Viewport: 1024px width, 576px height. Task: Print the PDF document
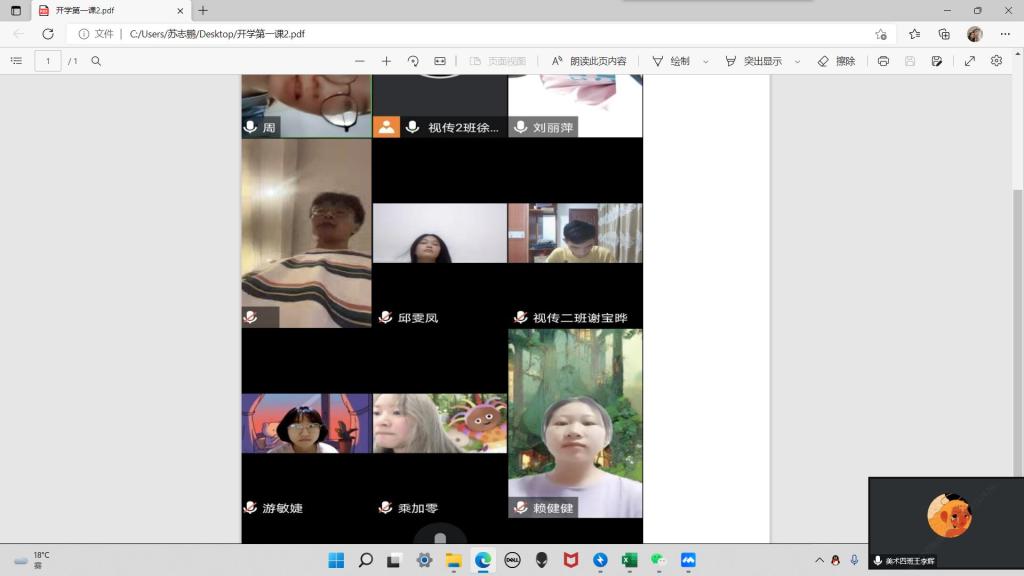883,61
